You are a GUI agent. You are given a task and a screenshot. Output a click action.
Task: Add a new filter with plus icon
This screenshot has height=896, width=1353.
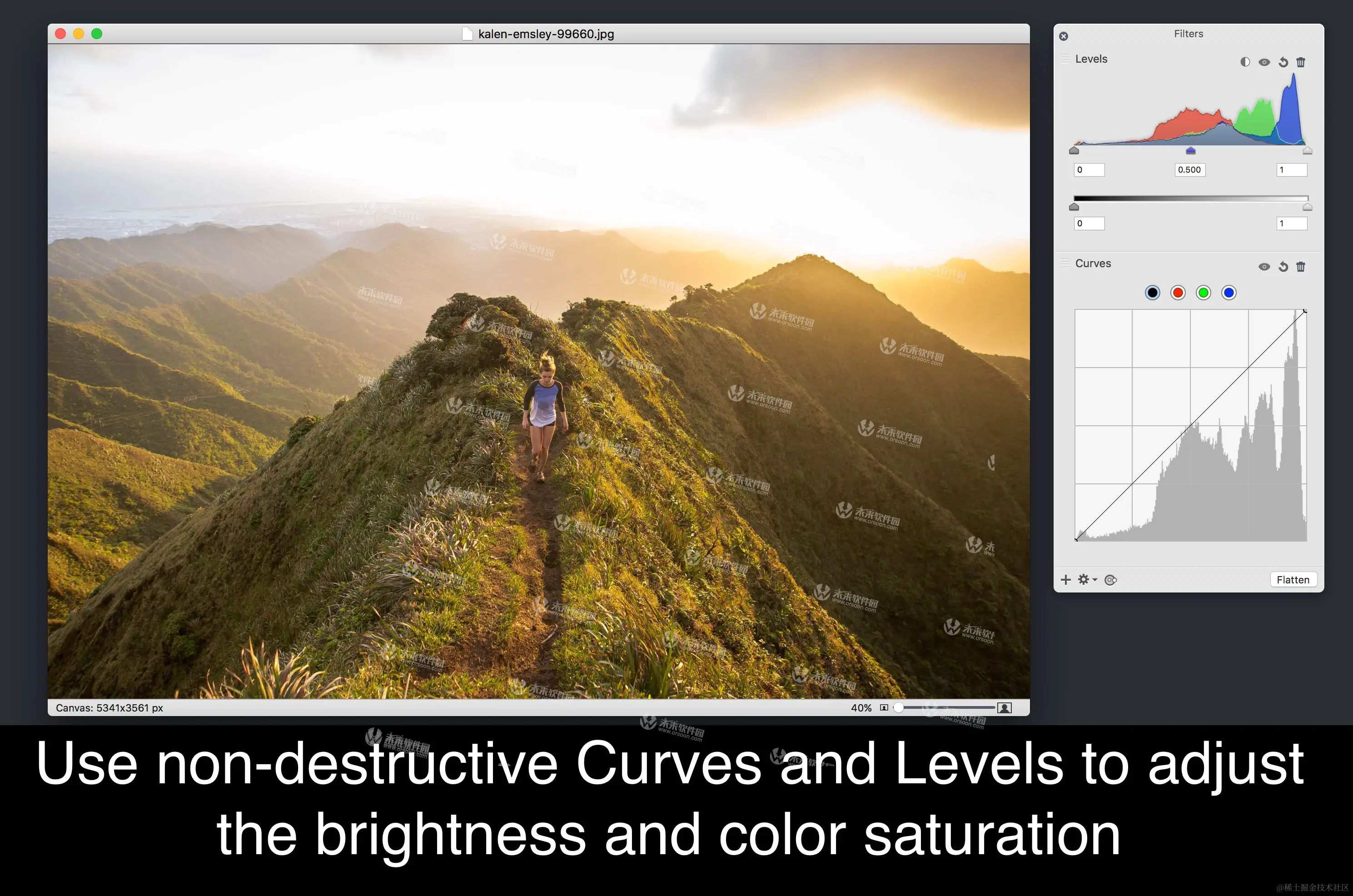pyautogui.click(x=1065, y=580)
